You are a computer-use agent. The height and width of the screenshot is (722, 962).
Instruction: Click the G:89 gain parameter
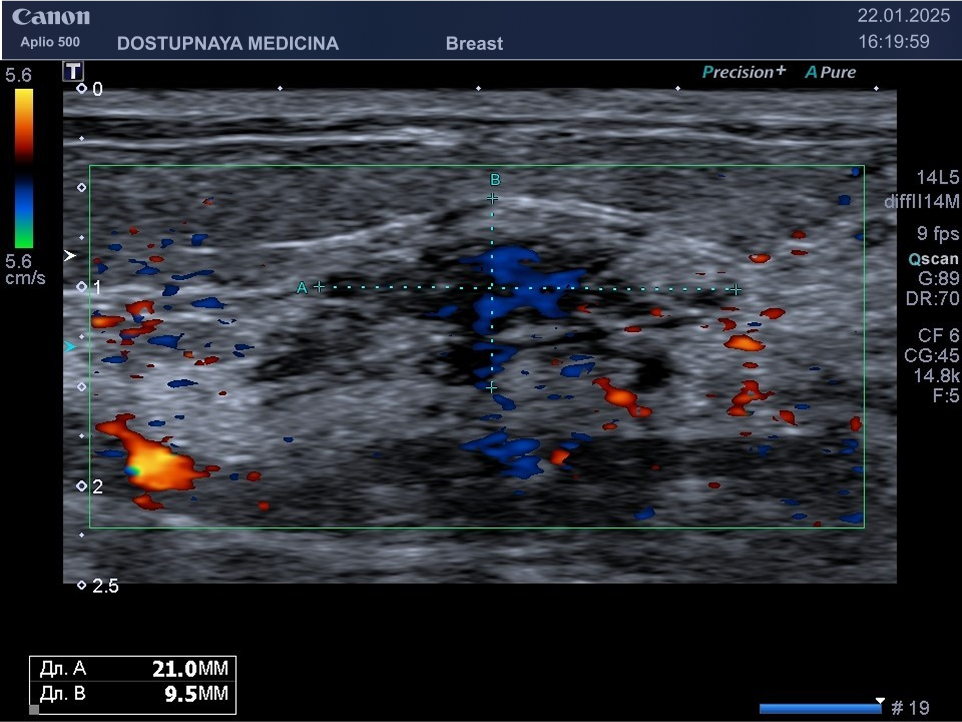tap(938, 277)
